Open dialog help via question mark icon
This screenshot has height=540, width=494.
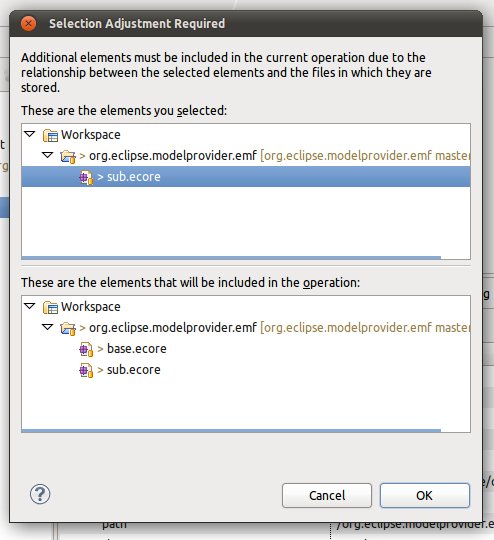click(40, 494)
